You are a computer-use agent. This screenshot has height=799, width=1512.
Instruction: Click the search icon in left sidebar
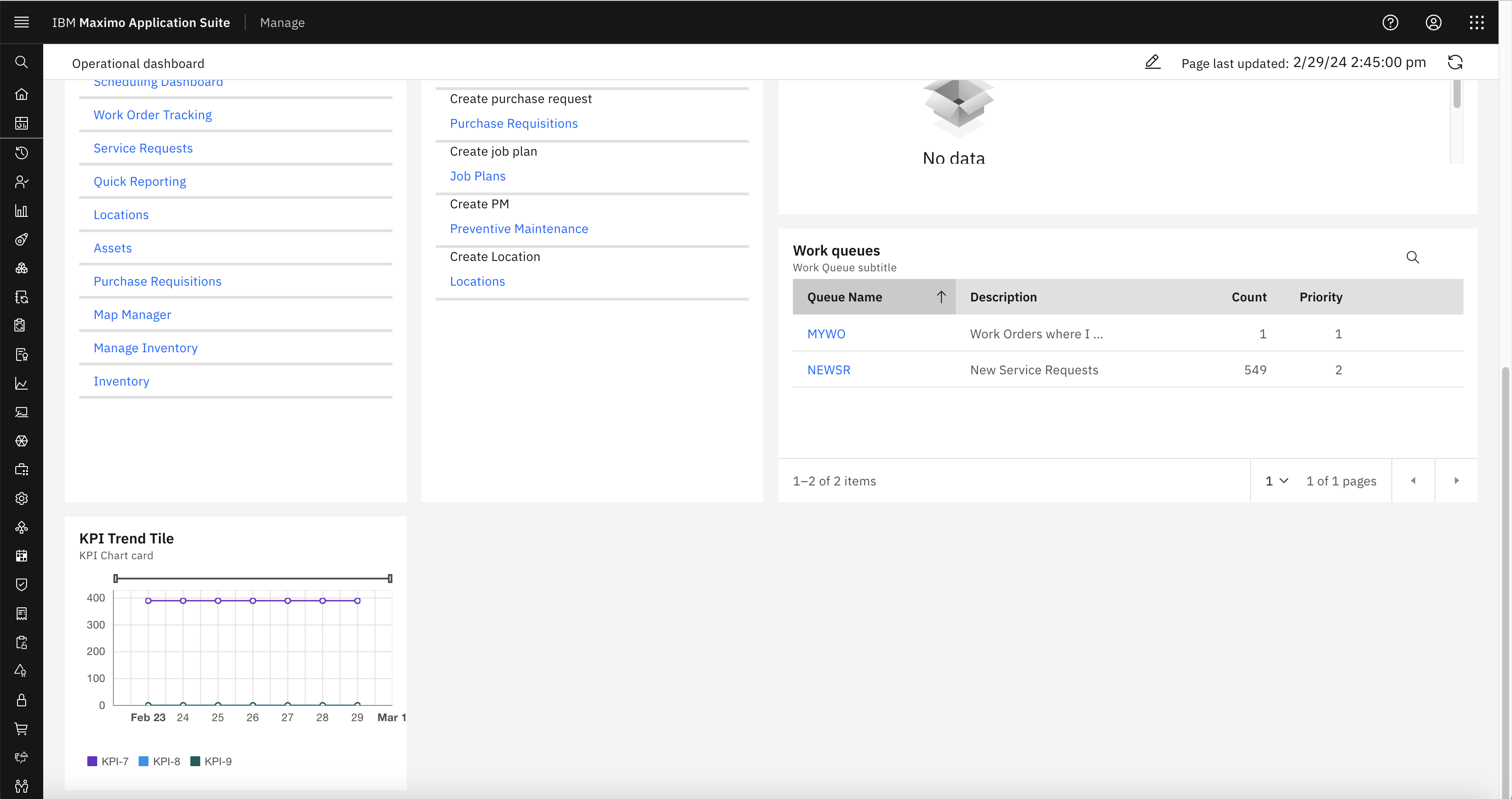22,62
